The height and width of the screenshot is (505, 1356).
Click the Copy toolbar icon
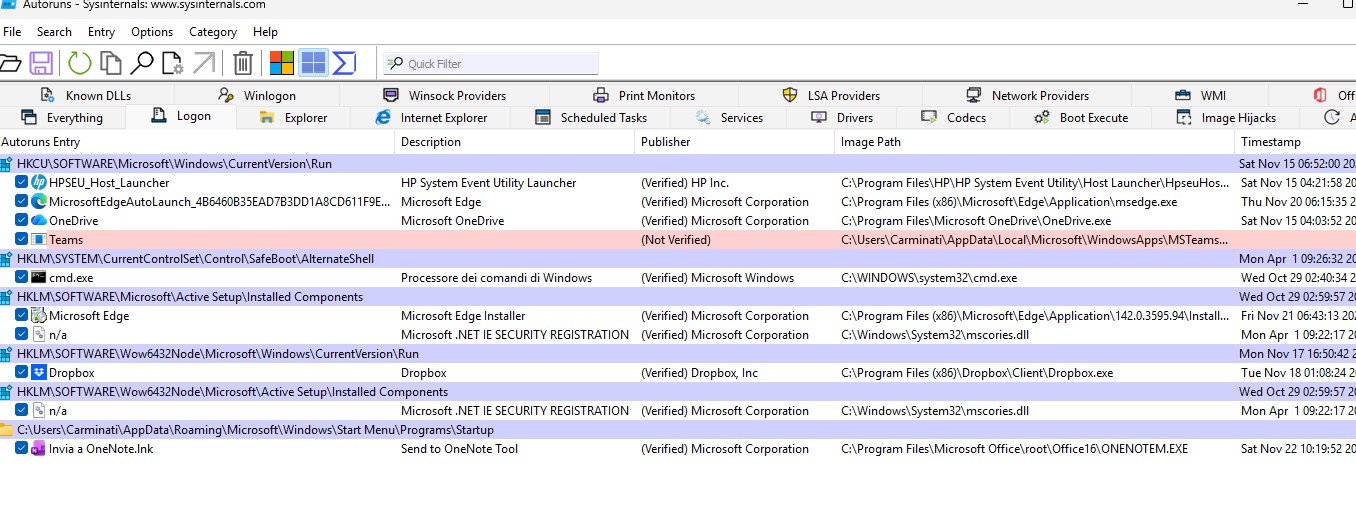(x=110, y=64)
